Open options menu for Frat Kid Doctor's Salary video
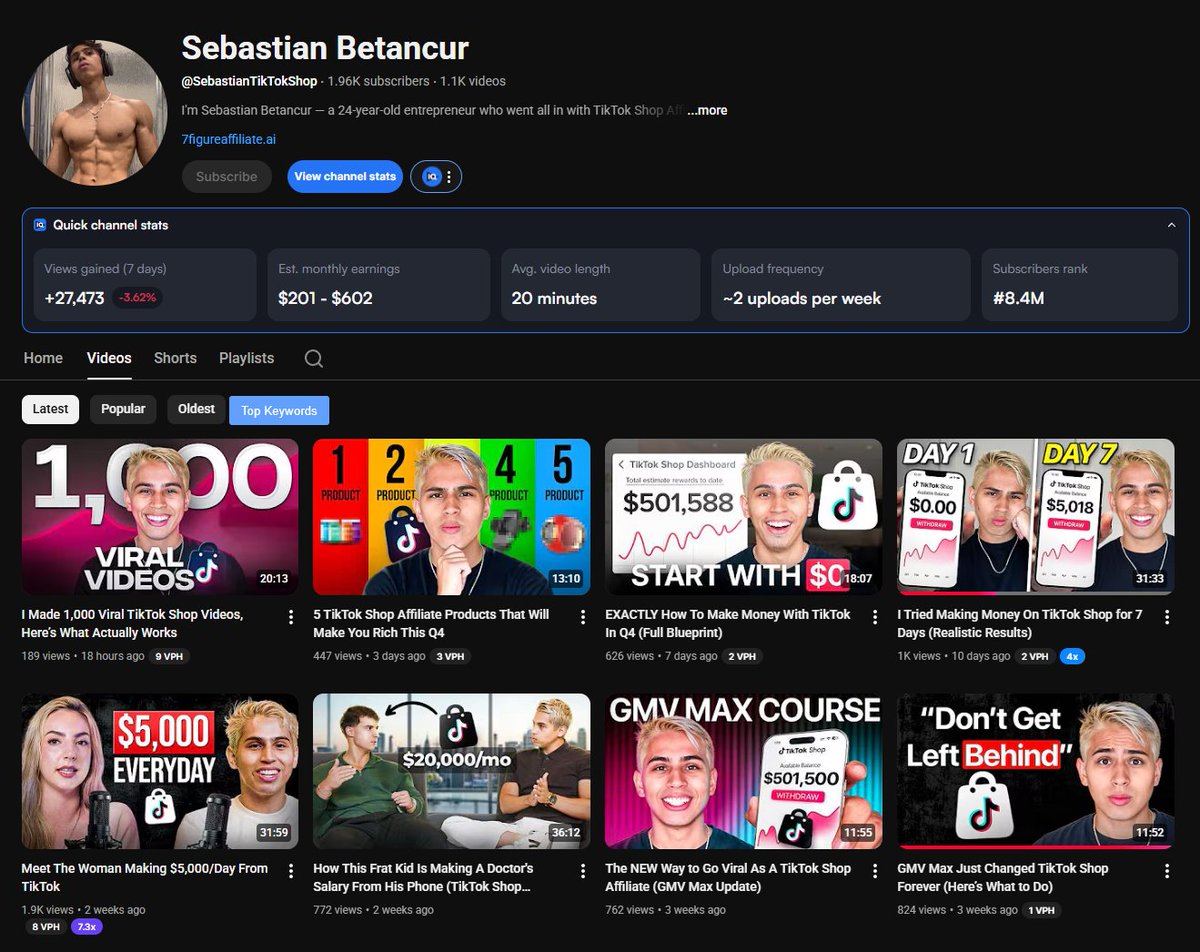Image resolution: width=1200 pixels, height=952 pixels. (x=583, y=871)
